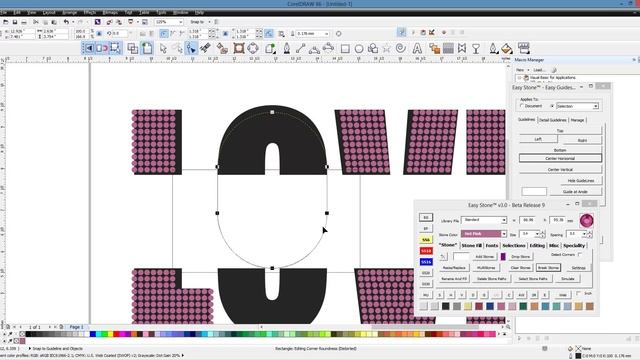The width and height of the screenshot is (640, 360).
Task: Click the SS6 yellow size button
Action: [x=426, y=240]
